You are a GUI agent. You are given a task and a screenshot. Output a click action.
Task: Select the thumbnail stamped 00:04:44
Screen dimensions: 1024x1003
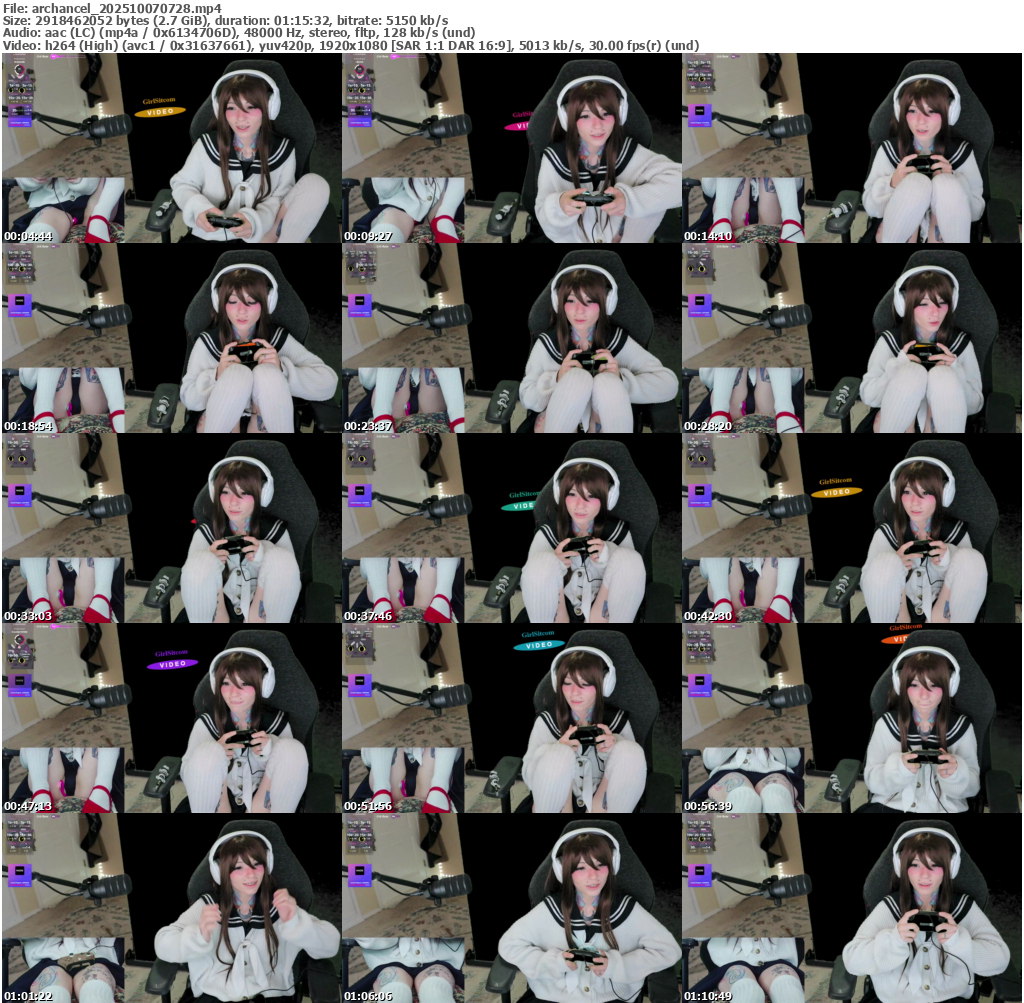coord(171,148)
